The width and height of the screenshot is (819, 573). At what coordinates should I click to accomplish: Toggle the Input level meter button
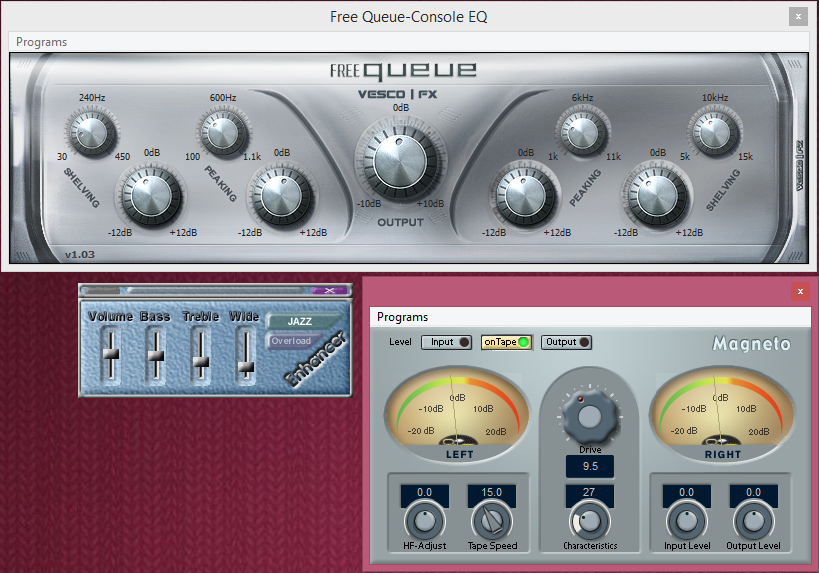(446, 342)
